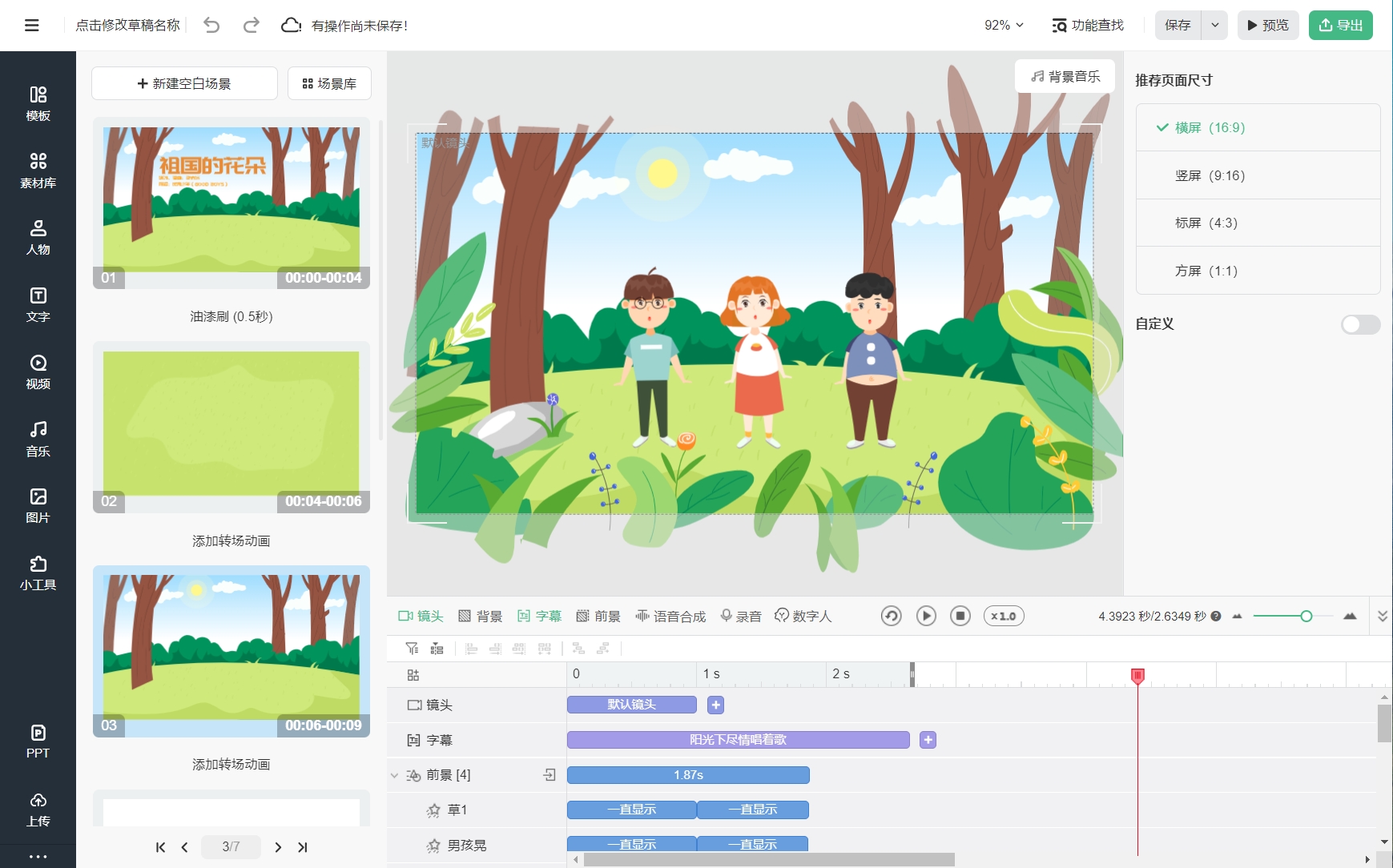
Task: Click the 预览 preview button
Action: [1268, 26]
